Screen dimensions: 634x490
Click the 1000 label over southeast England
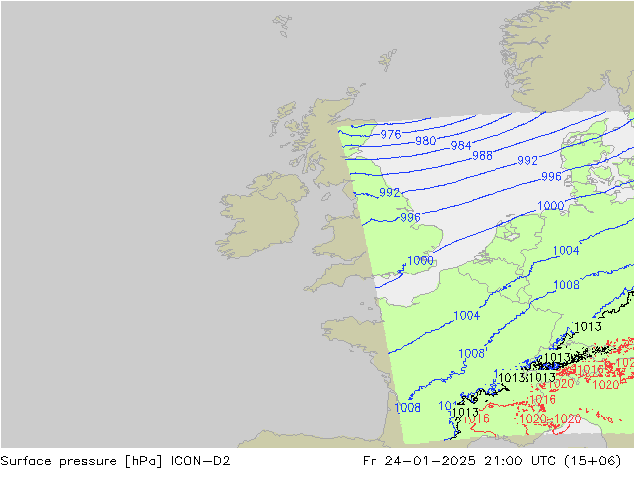421,260
